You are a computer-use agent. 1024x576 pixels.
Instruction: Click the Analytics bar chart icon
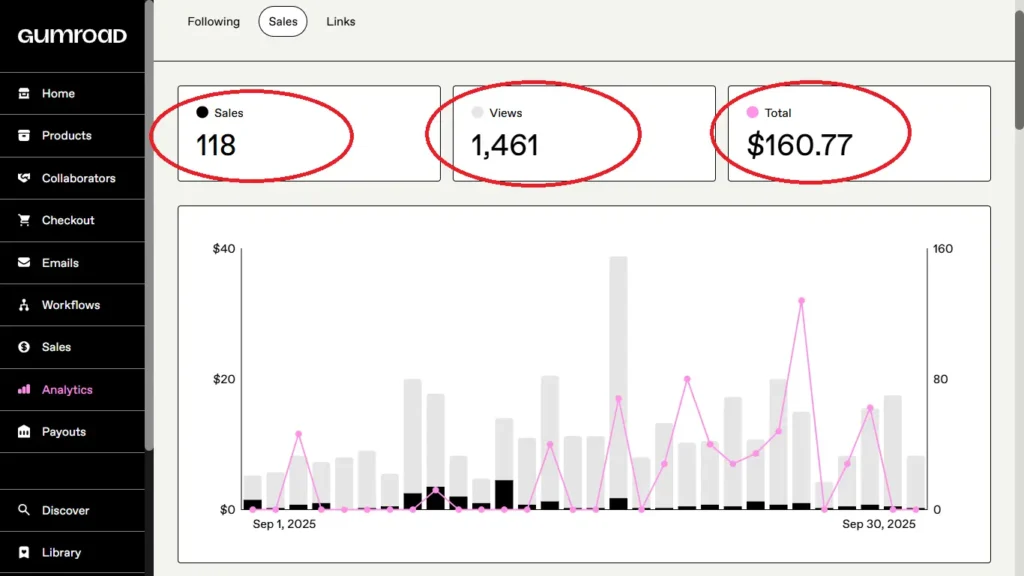coord(24,390)
